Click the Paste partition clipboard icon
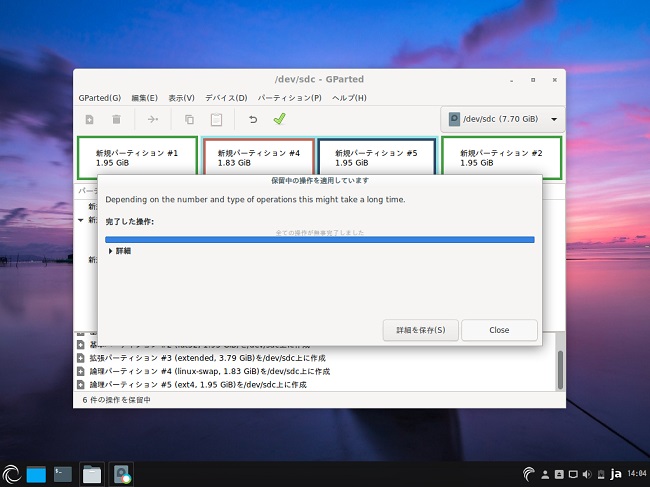 (216, 119)
